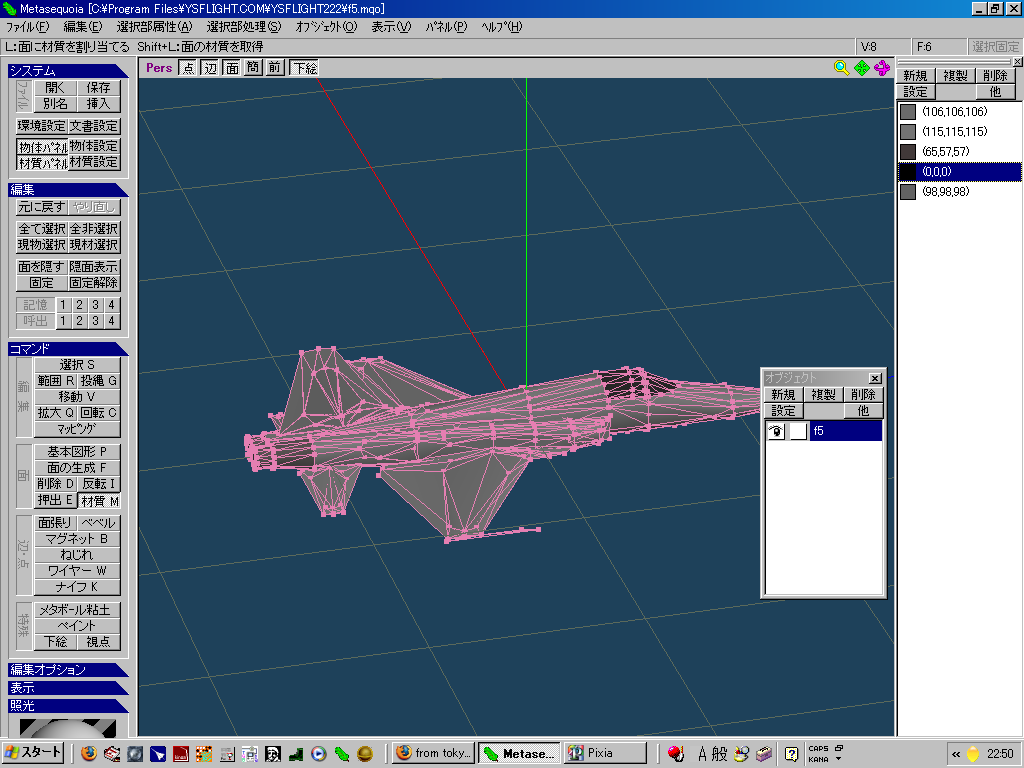Click the blue arrow quick launch icon
The width and height of the screenshot is (1024, 768).
157,754
